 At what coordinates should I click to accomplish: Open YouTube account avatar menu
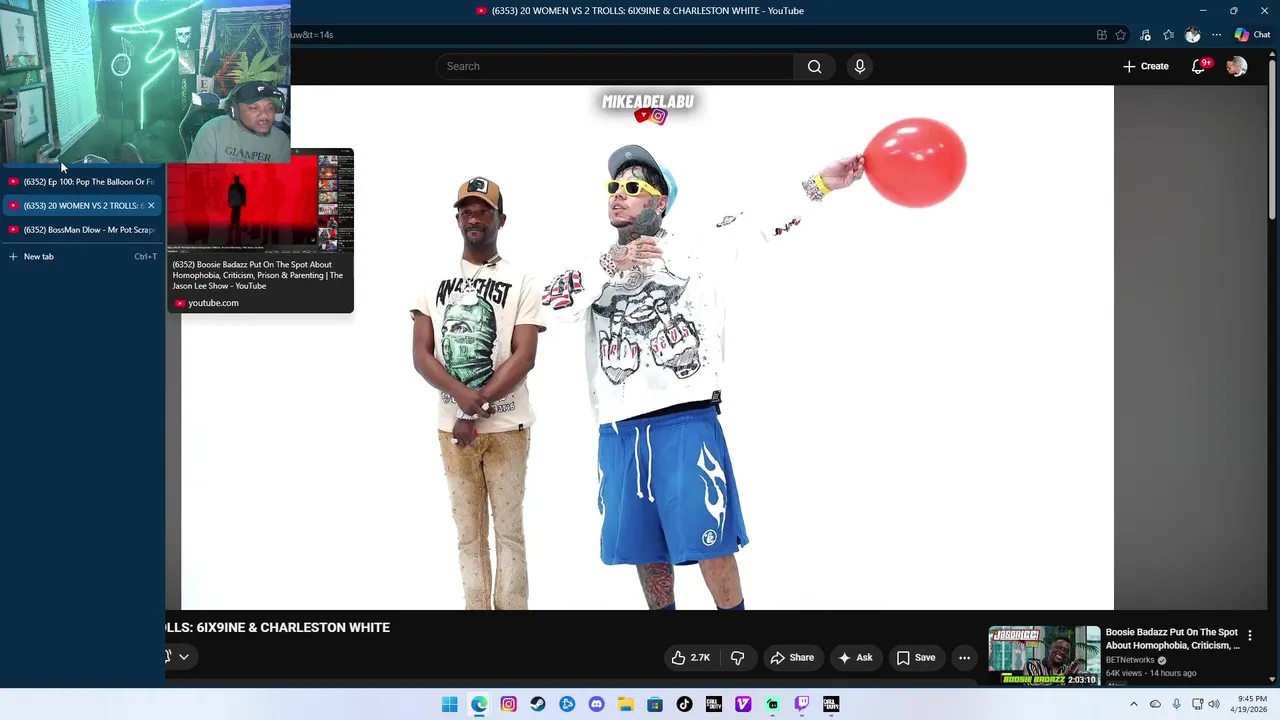click(1236, 66)
